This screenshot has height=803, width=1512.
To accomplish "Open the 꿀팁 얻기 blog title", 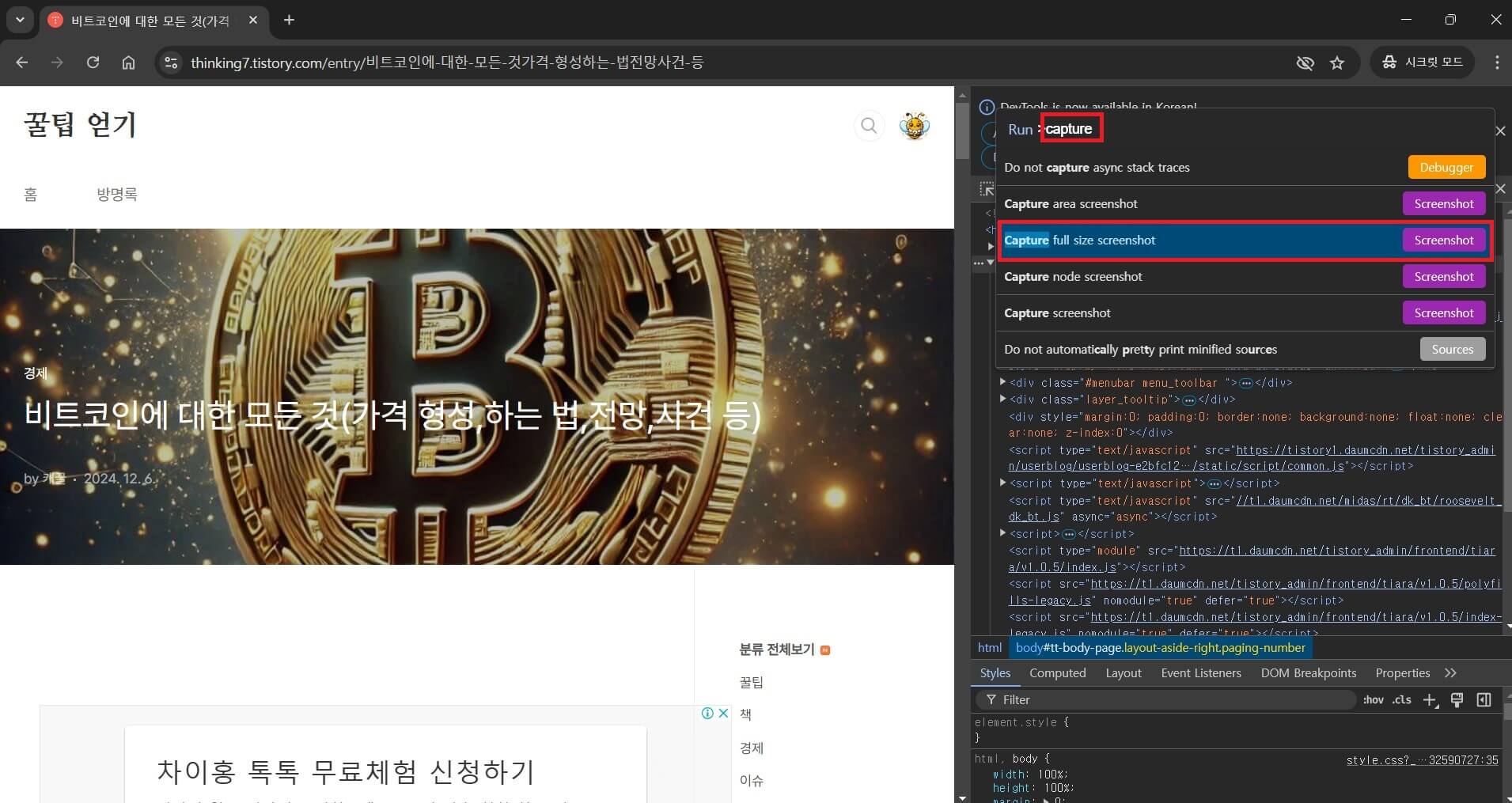I will click(x=80, y=125).
